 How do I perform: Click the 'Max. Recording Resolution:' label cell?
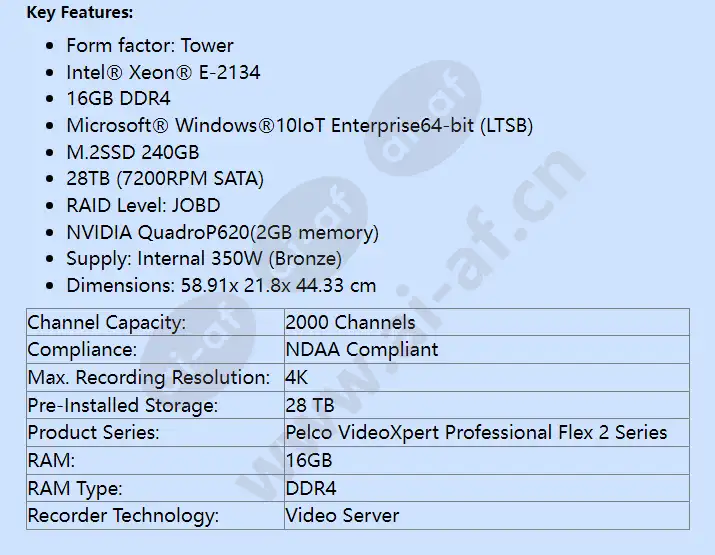pos(155,378)
